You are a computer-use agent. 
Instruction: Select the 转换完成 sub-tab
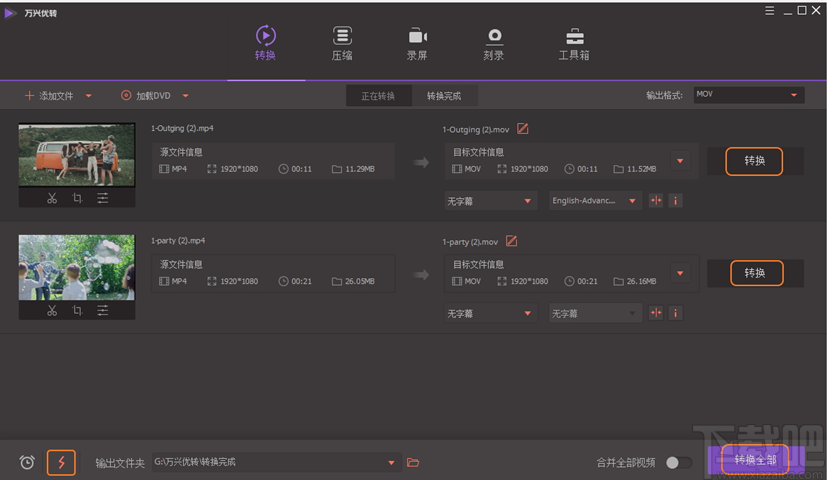coord(444,96)
